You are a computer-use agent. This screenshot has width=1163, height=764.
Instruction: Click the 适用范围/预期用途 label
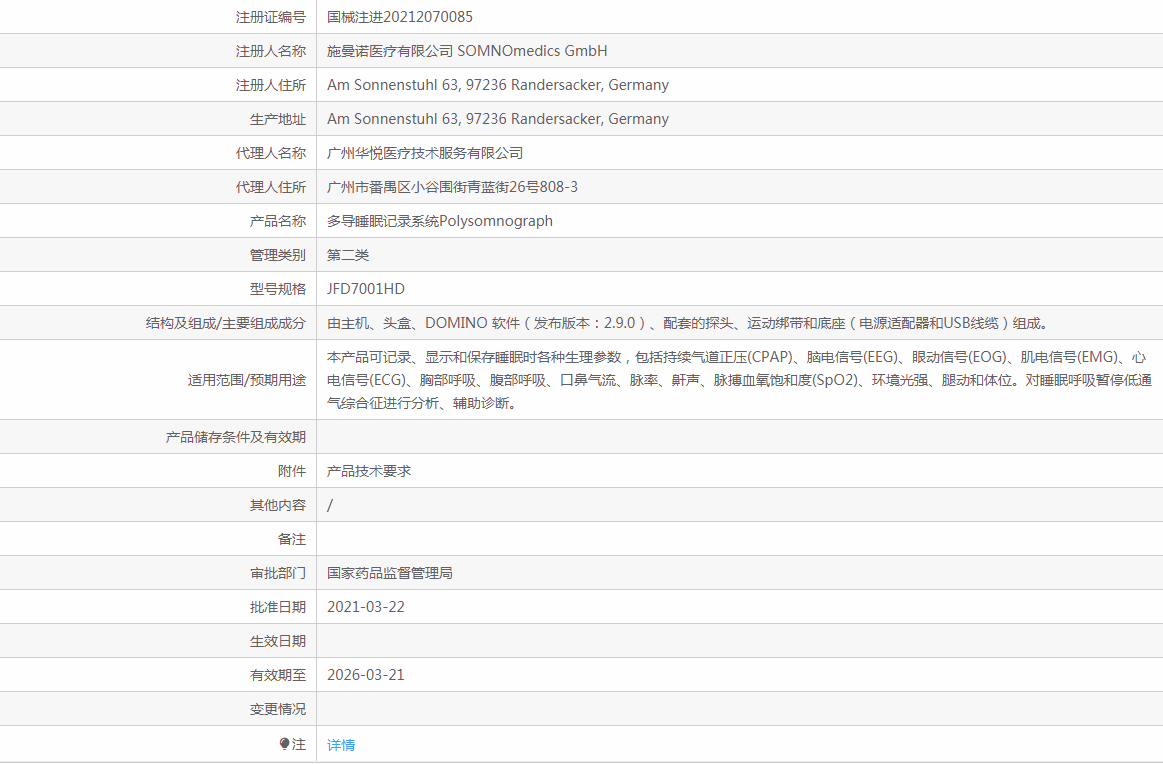click(246, 381)
